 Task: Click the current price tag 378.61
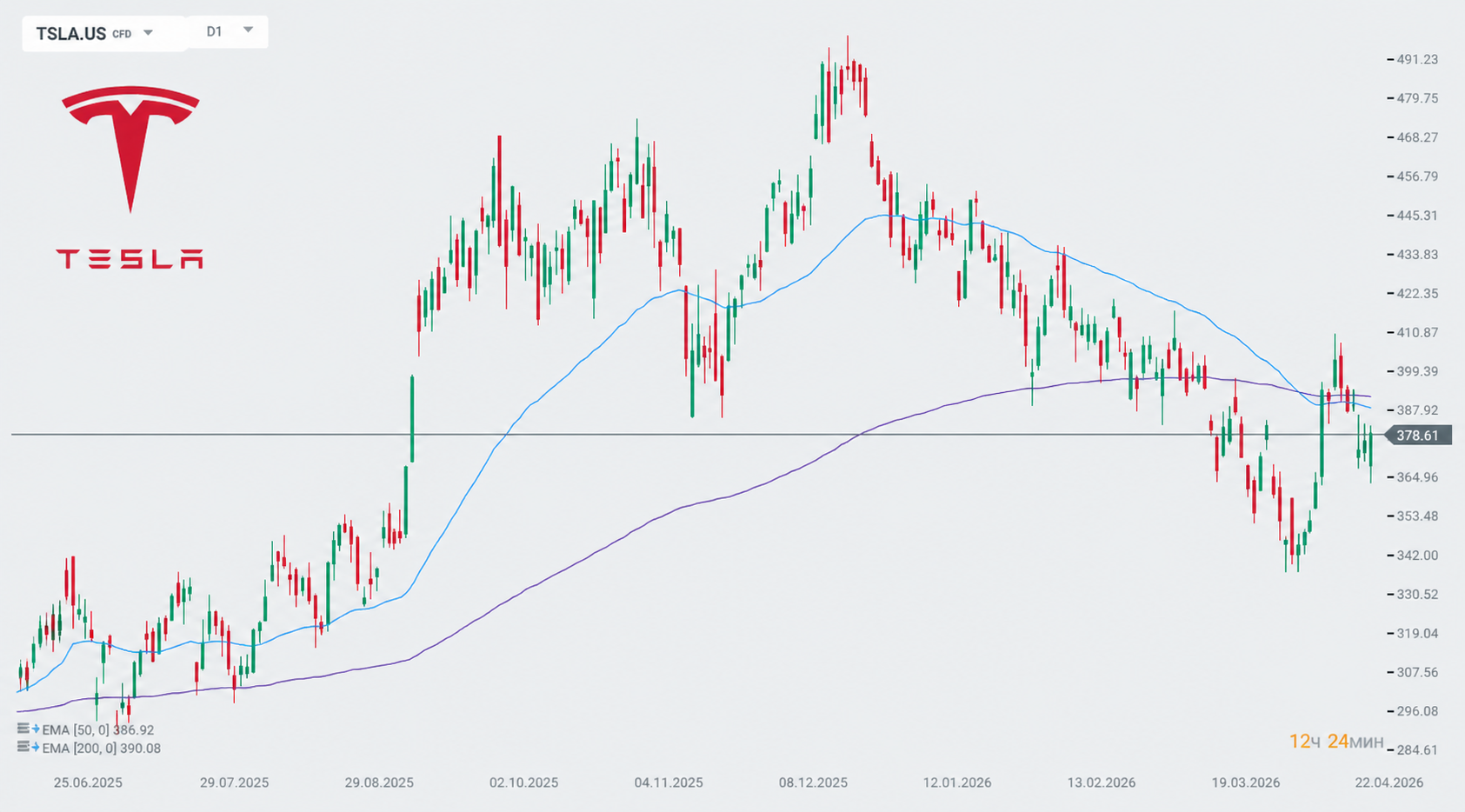pyautogui.click(x=1417, y=436)
